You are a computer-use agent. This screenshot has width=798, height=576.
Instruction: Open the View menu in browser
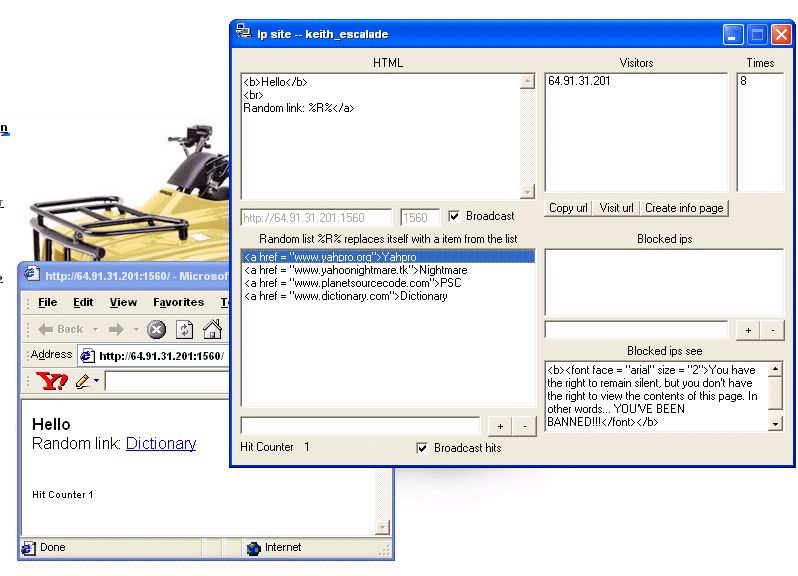point(123,302)
